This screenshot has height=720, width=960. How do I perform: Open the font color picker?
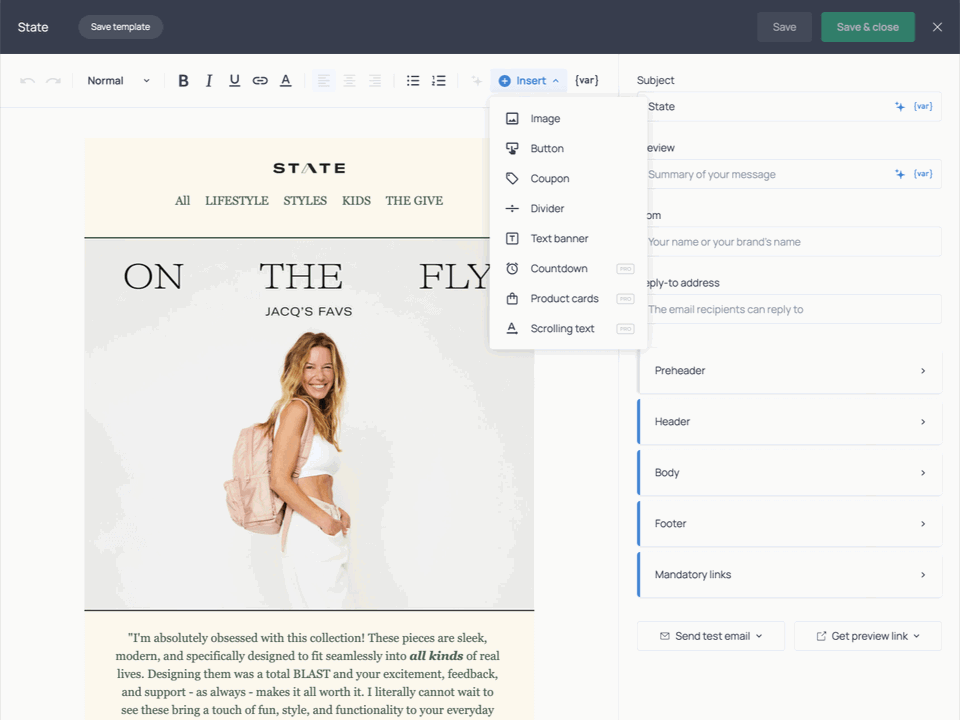point(285,80)
